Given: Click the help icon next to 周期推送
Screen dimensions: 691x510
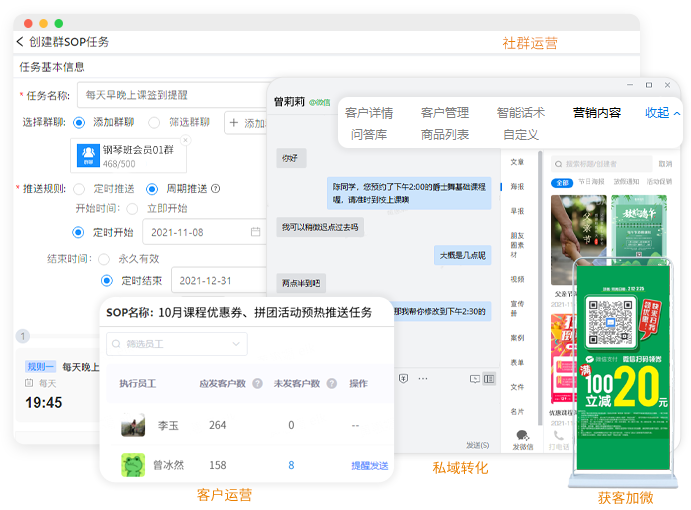Looking at the screenshot, I should click(x=215, y=188).
